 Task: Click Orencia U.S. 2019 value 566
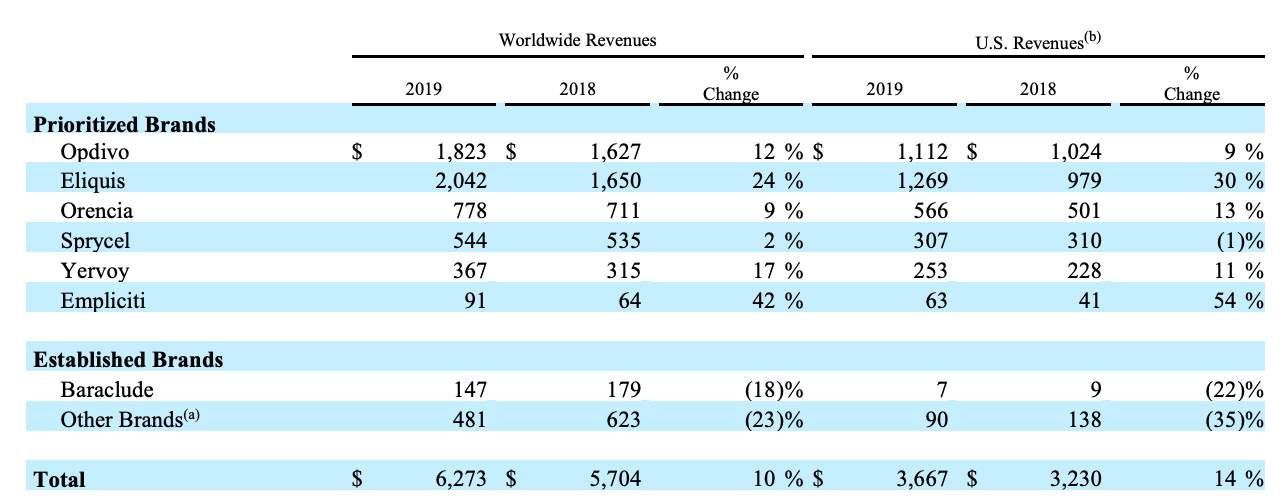(x=930, y=211)
